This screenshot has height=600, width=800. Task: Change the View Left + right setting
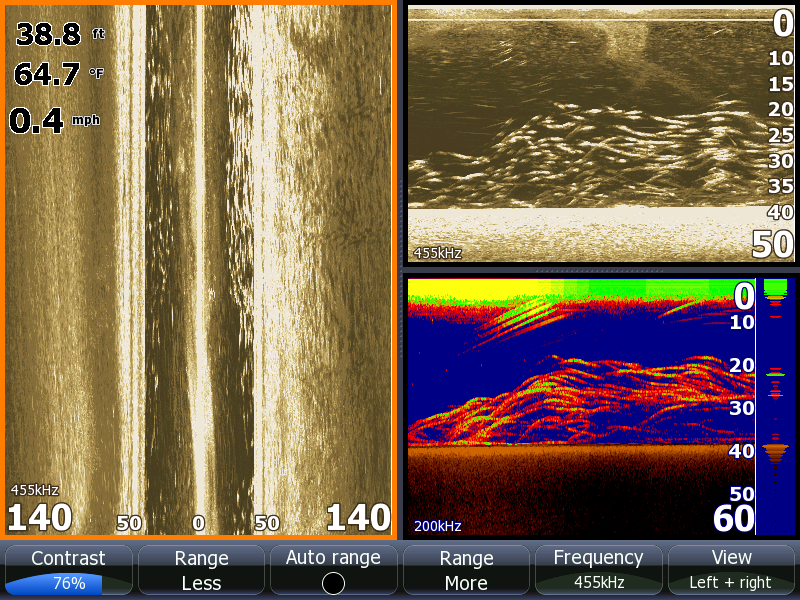click(x=731, y=570)
